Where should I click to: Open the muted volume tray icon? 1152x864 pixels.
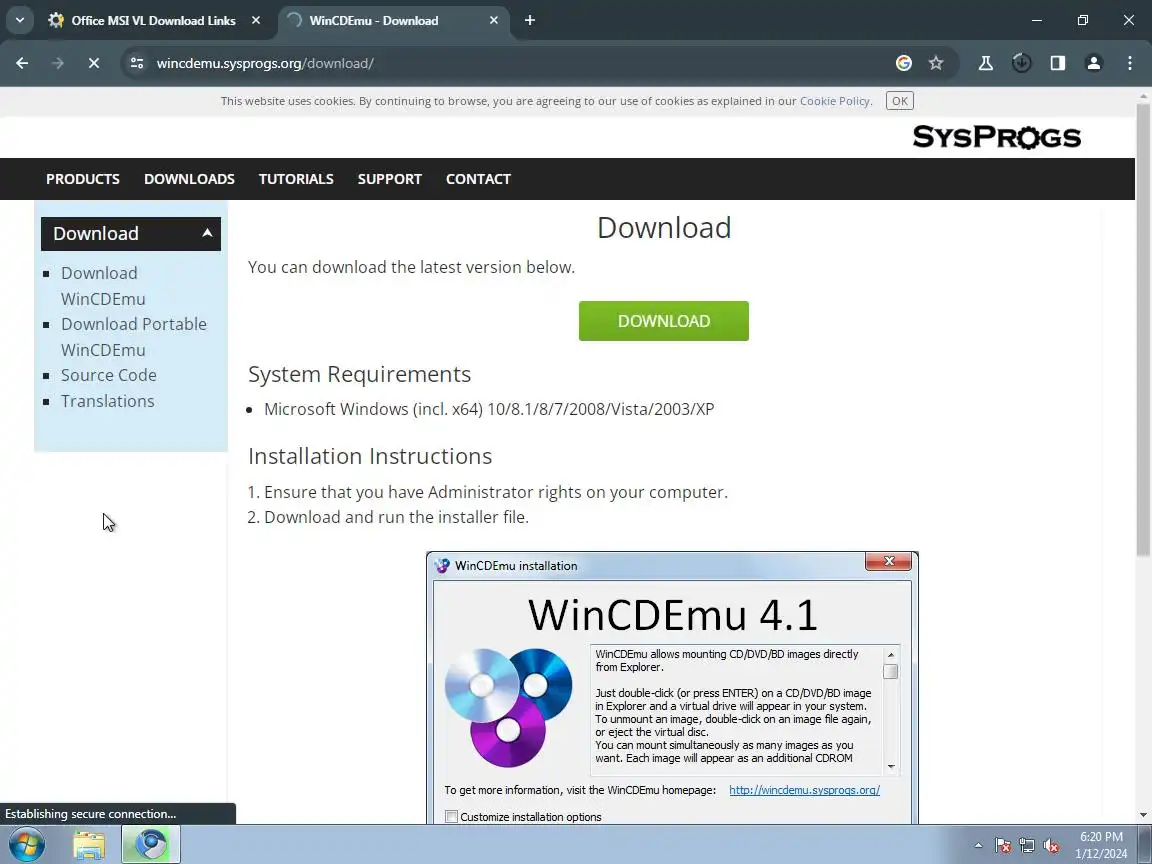coord(1051,846)
